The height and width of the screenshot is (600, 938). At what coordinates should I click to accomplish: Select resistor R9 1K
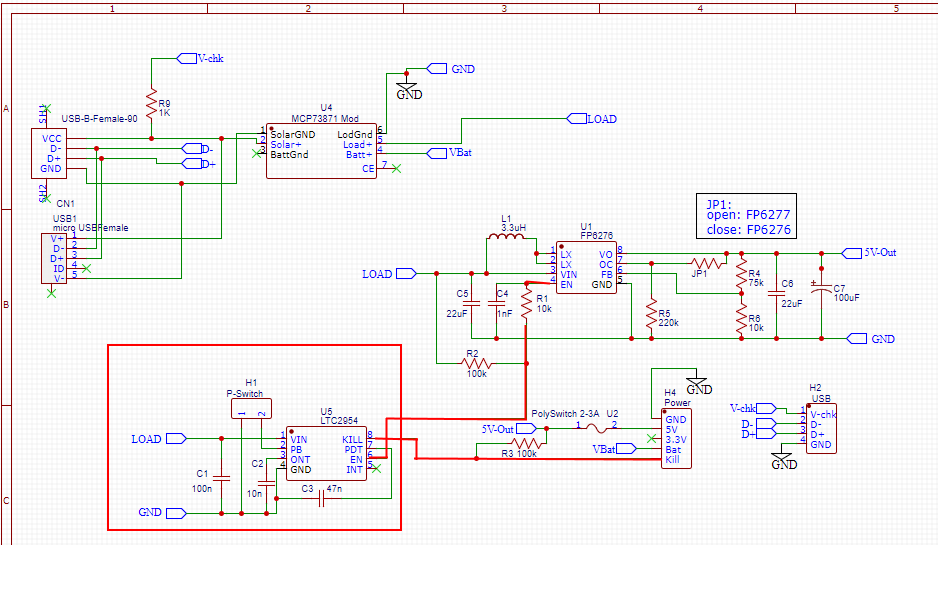point(152,102)
